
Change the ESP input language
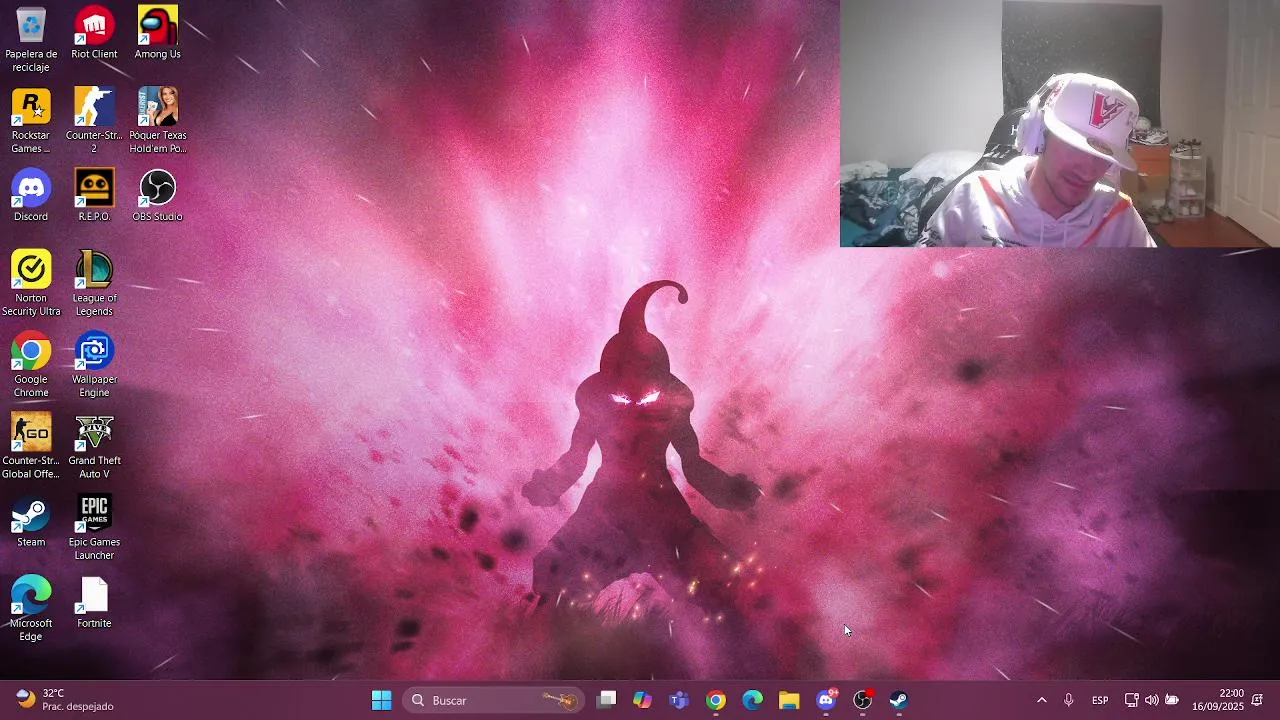(1100, 700)
